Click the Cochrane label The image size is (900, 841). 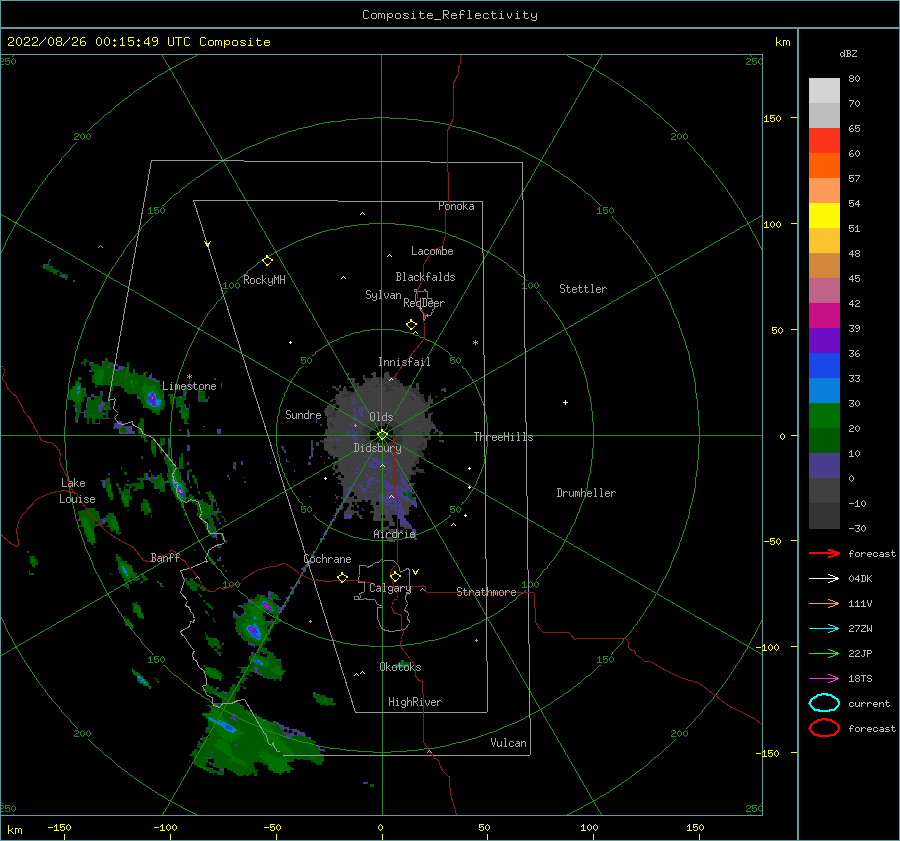click(x=327, y=559)
